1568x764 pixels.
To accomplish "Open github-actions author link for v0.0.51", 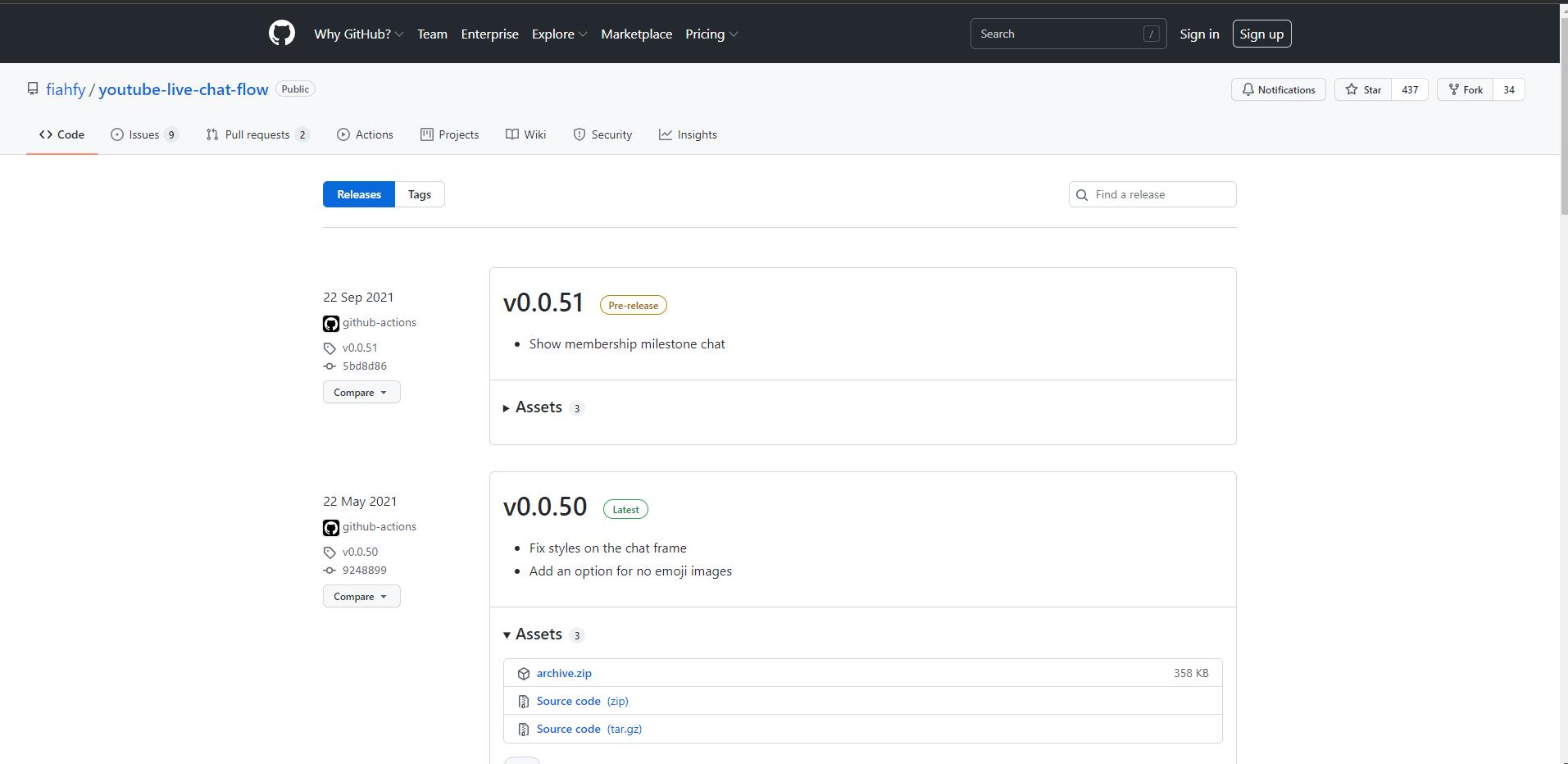I will pyautogui.click(x=380, y=322).
